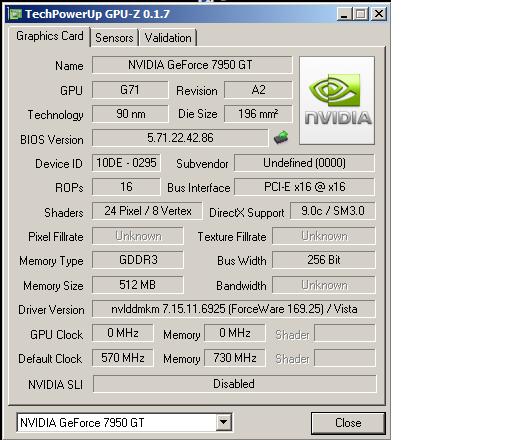The height and width of the screenshot is (440, 512).
Task: Click the 'NVIDIA SLI' label
Action: click(x=55, y=385)
